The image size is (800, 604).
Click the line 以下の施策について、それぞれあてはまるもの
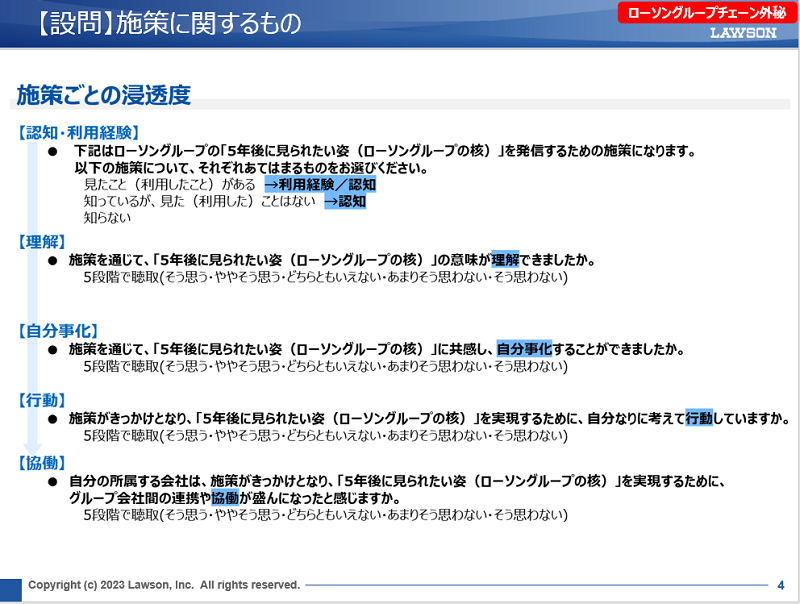click(x=251, y=168)
